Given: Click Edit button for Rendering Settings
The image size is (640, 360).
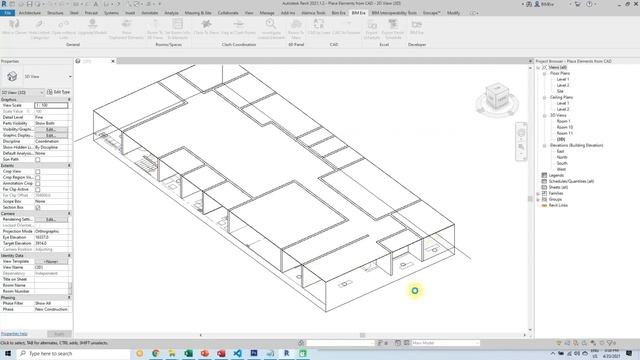Looking at the screenshot, I should pos(51,220).
